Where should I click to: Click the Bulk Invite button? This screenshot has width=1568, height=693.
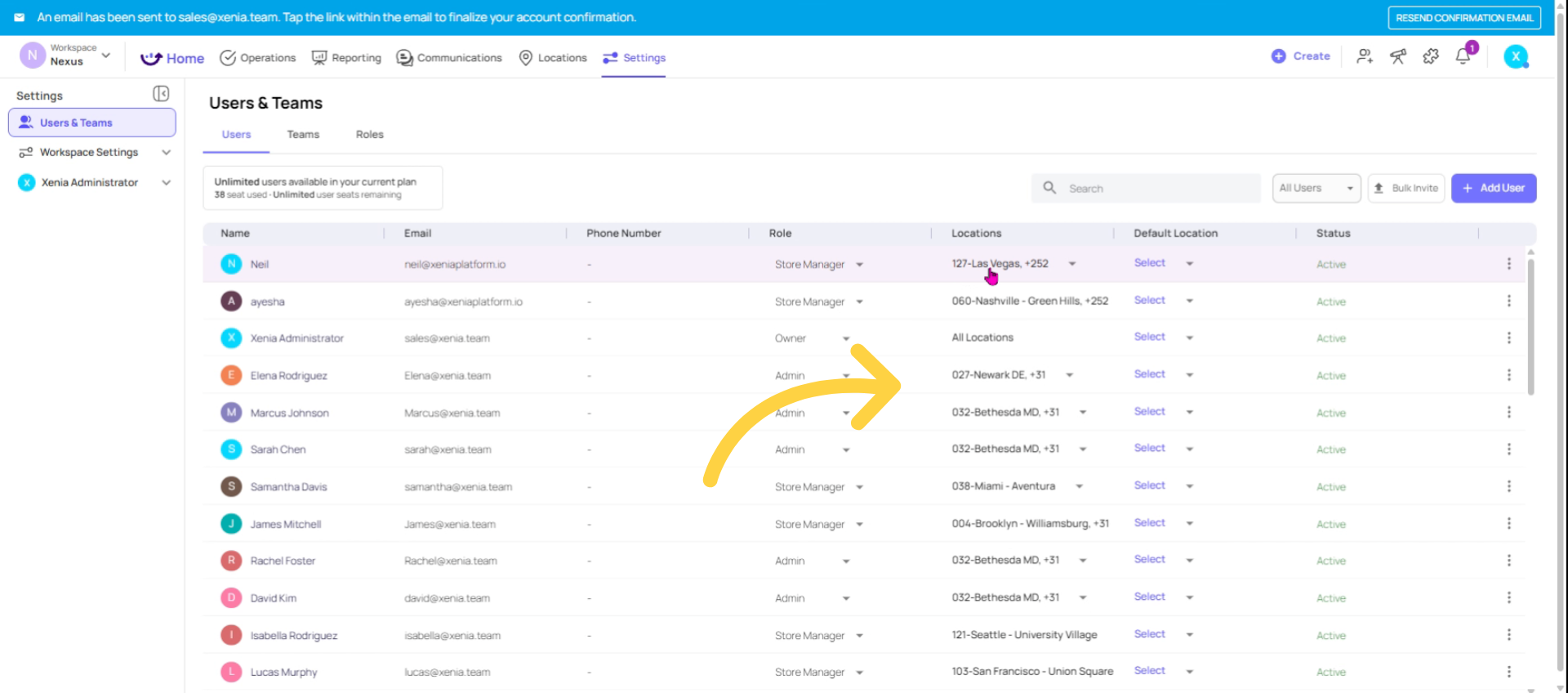pyautogui.click(x=1406, y=188)
